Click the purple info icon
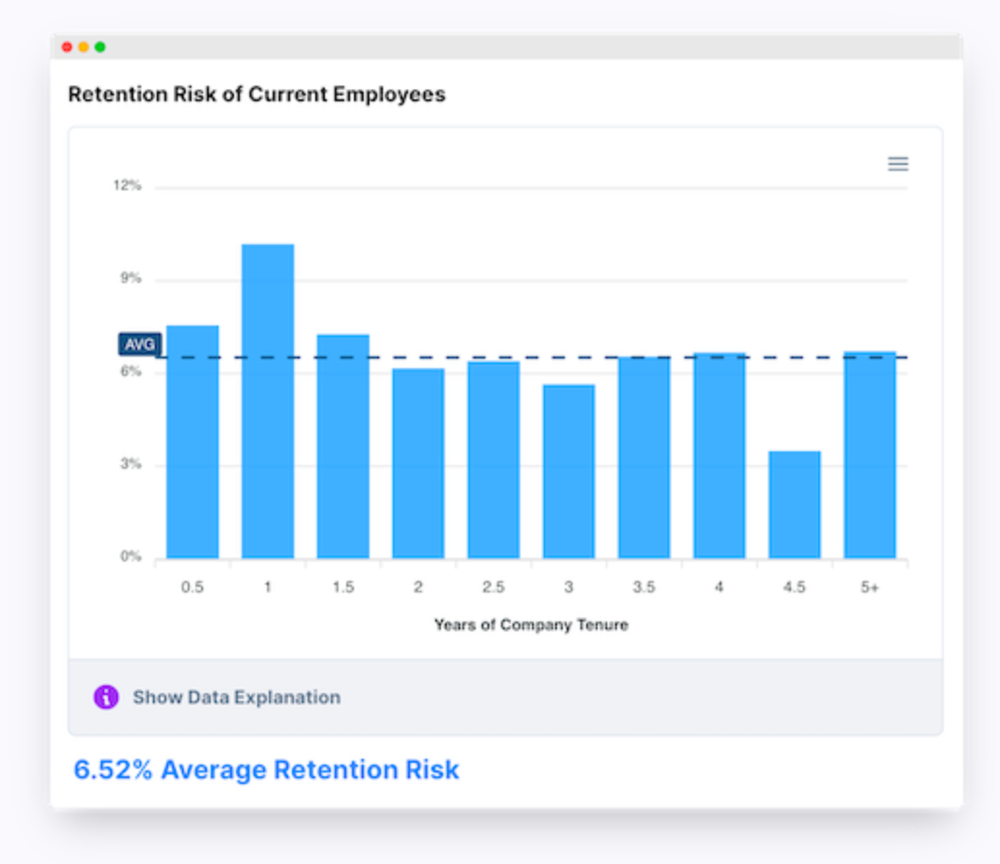1000x864 pixels. [106, 697]
